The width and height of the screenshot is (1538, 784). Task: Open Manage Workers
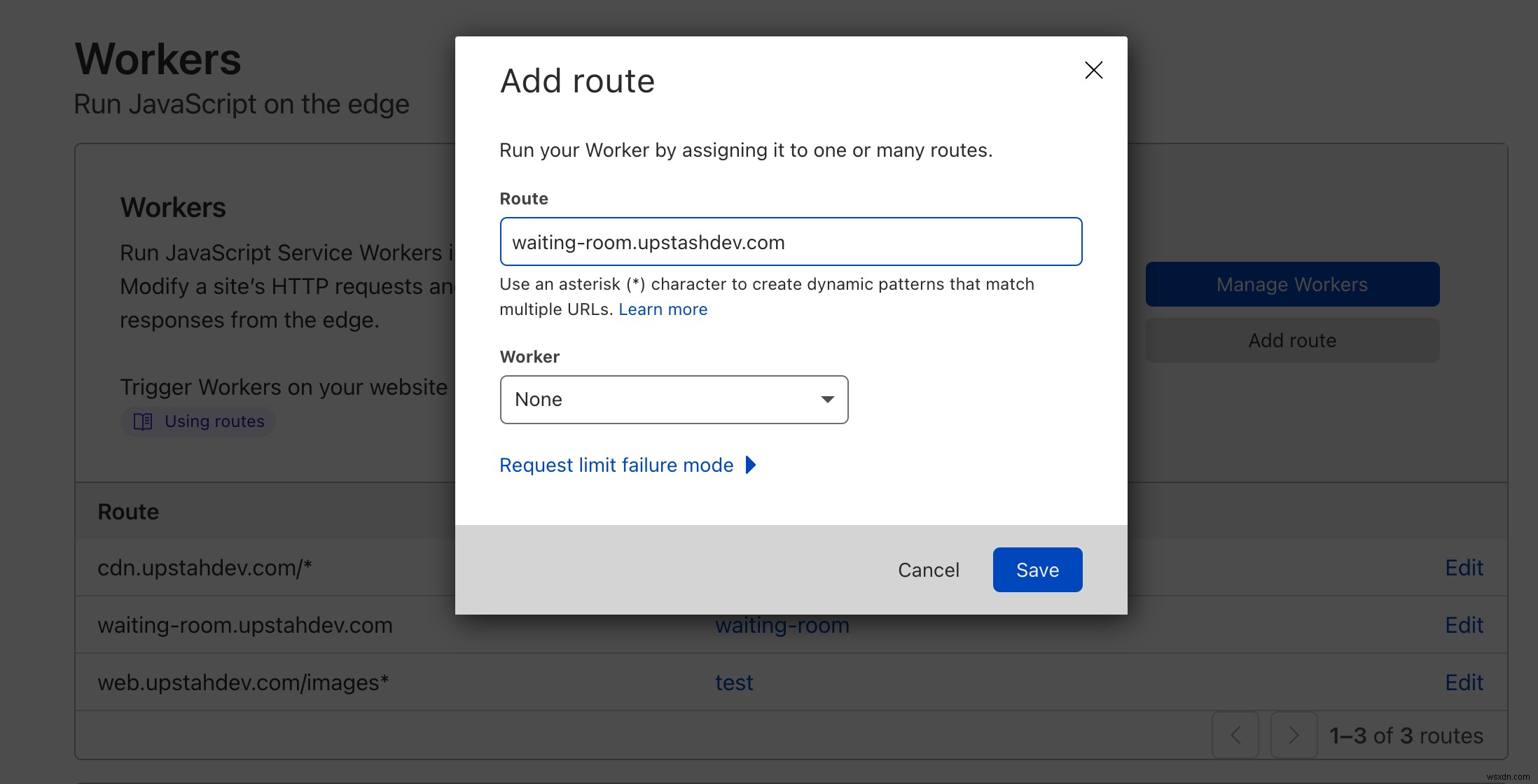pos(1291,284)
